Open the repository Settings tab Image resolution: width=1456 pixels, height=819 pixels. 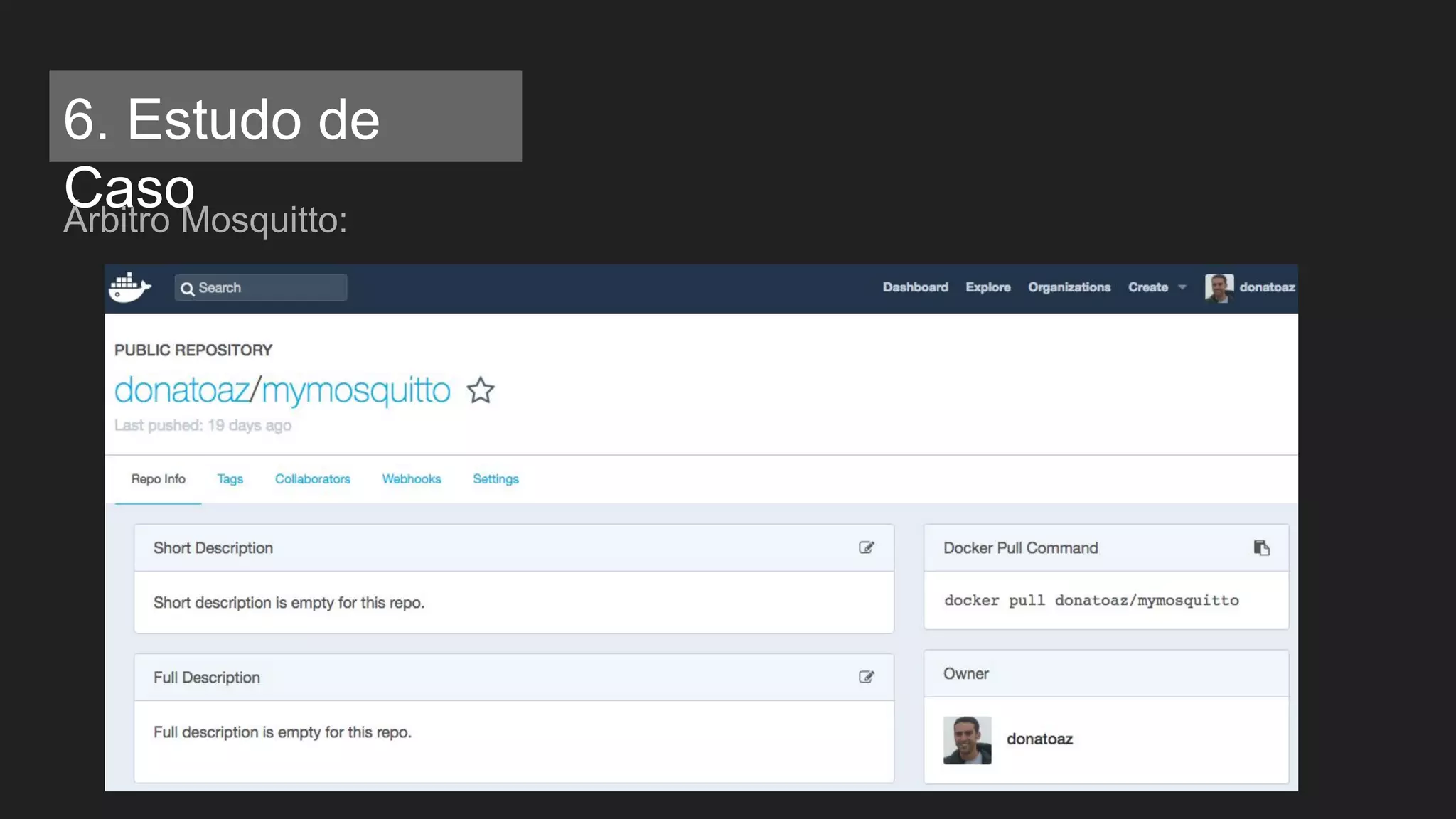click(x=496, y=479)
